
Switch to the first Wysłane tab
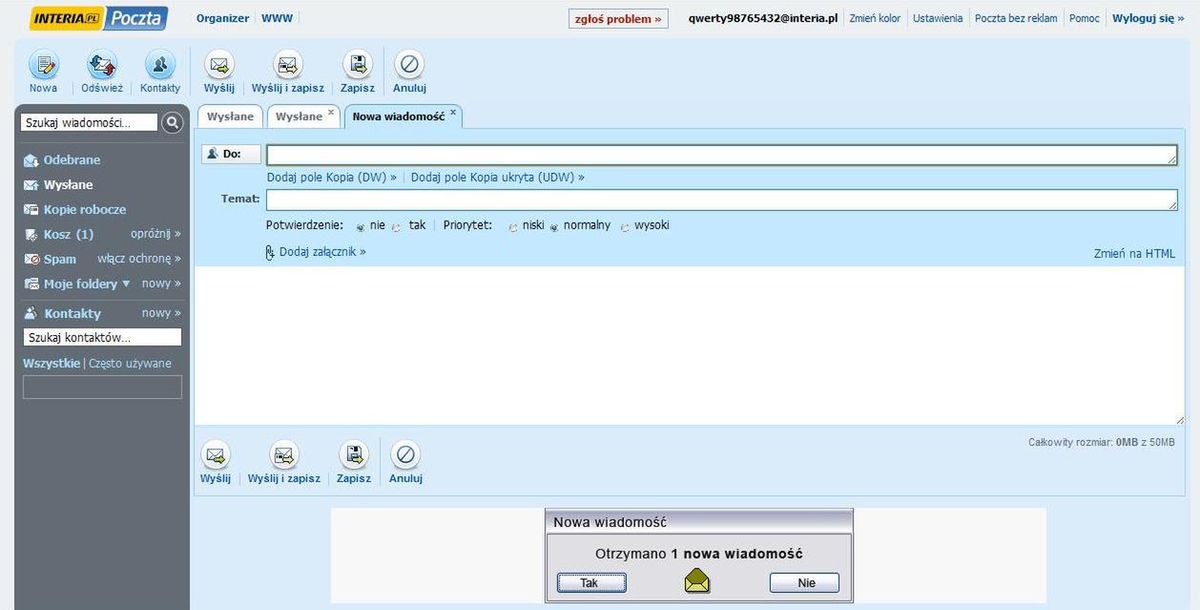(230, 116)
